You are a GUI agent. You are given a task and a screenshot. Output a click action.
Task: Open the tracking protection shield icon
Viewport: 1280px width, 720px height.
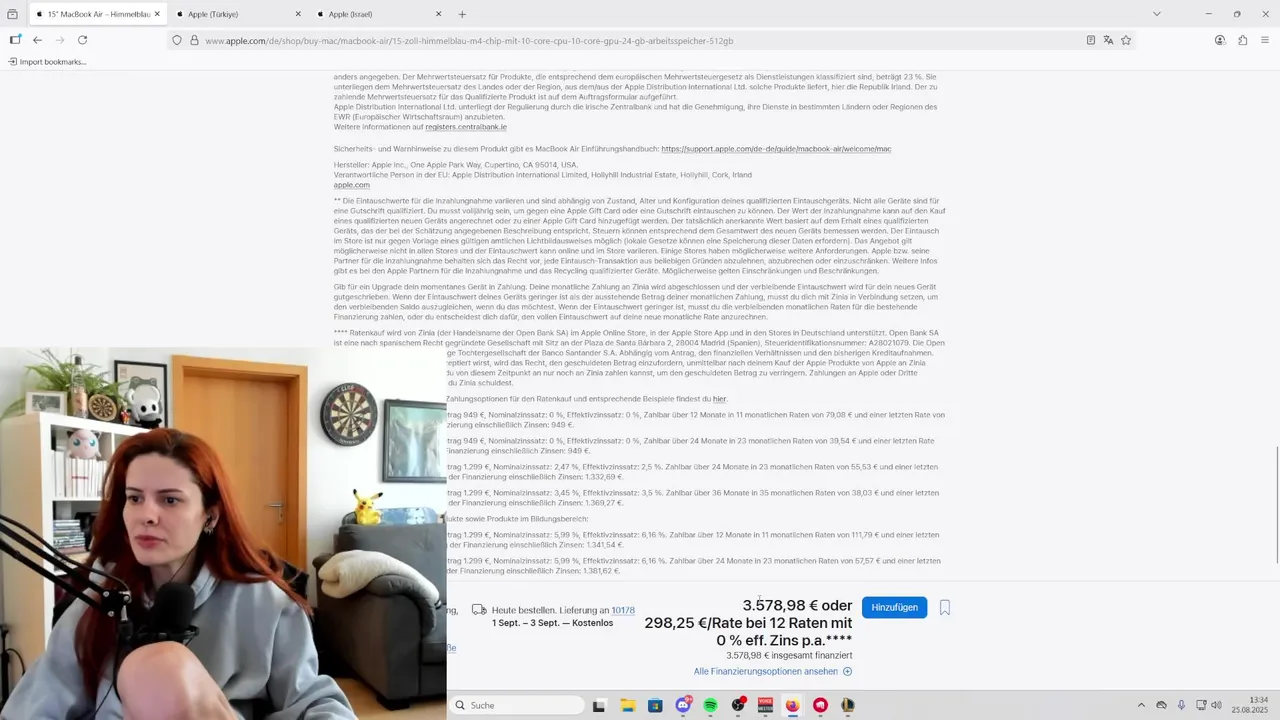(x=177, y=40)
